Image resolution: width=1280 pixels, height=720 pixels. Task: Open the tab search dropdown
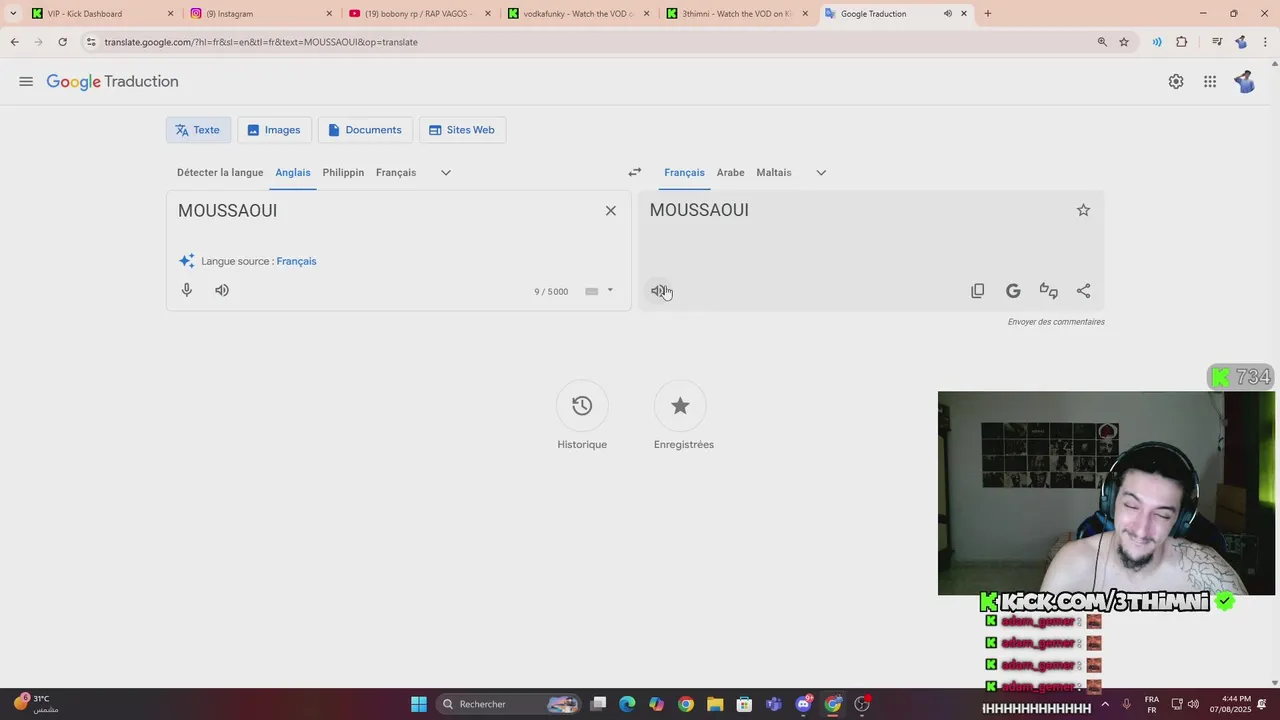(x=13, y=14)
